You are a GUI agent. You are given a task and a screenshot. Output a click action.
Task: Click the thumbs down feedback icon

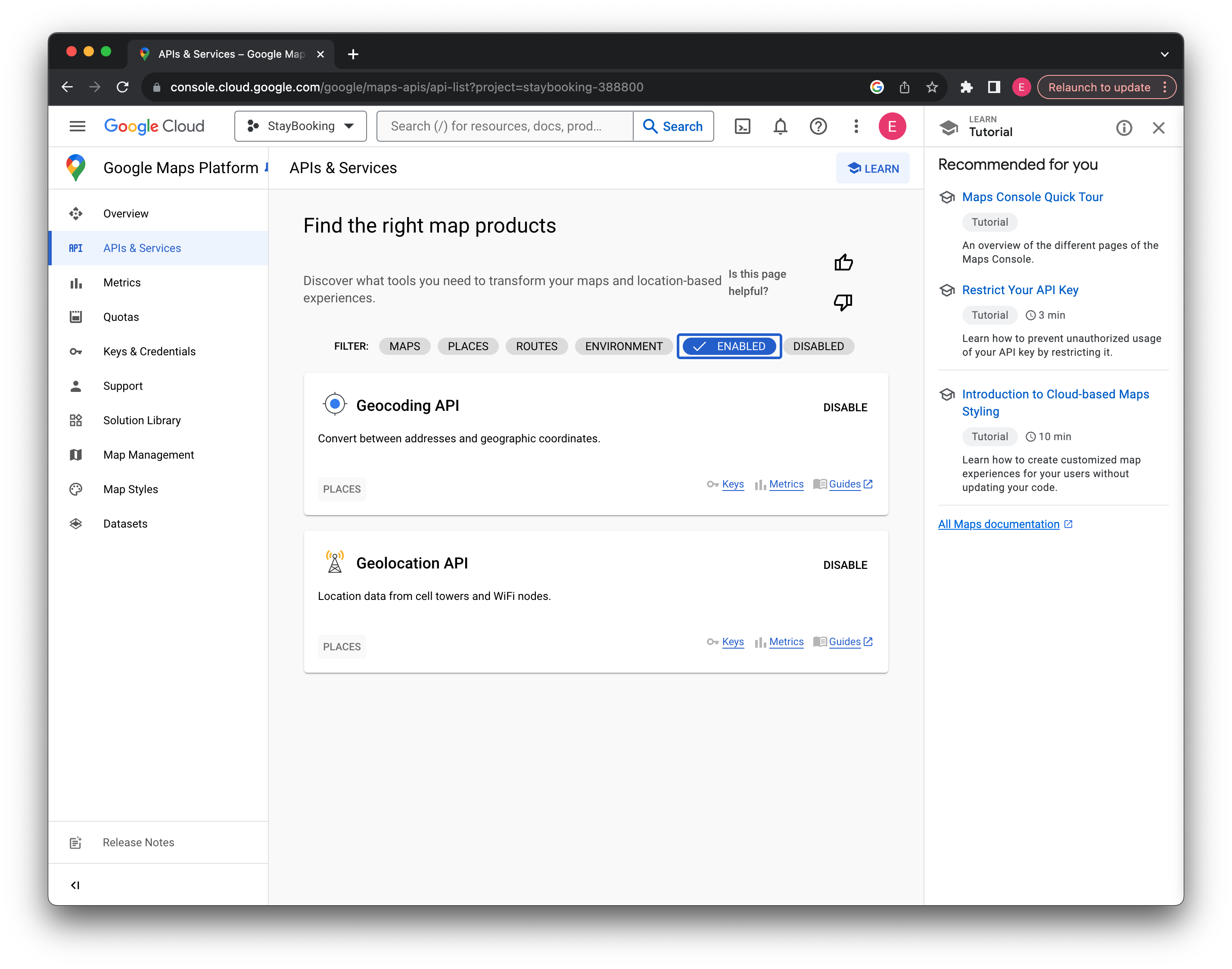point(843,302)
